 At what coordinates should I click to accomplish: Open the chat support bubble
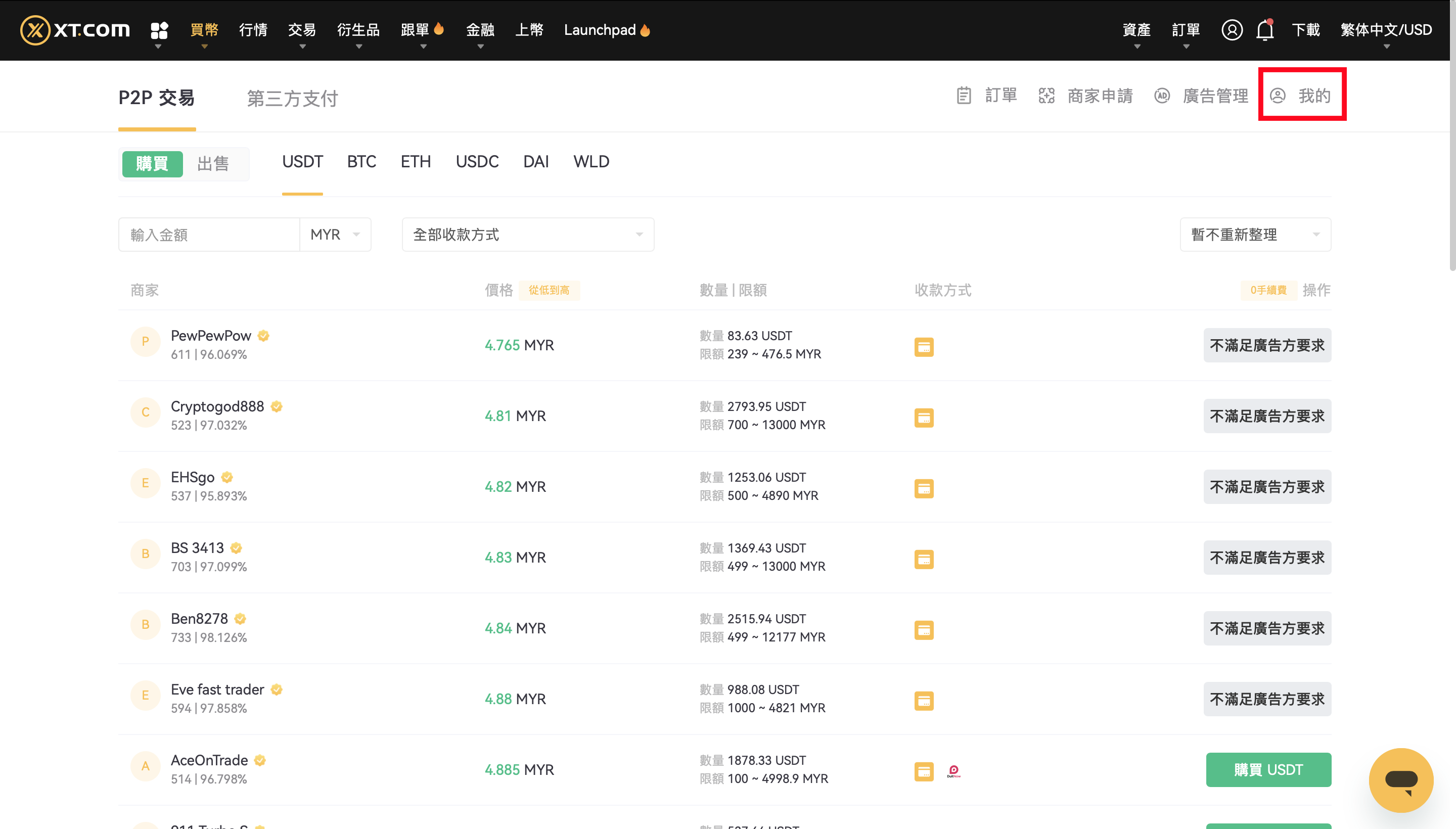pyautogui.click(x=1401, y=780)
